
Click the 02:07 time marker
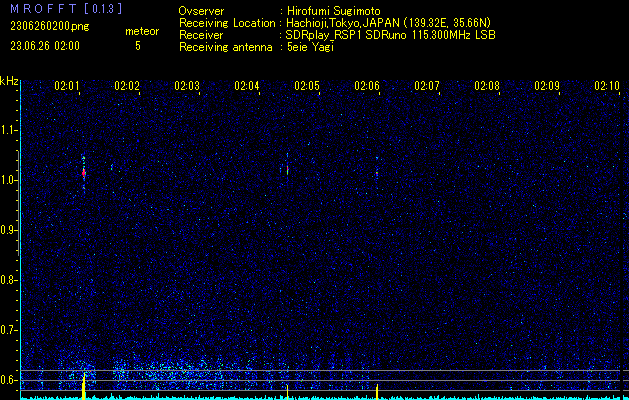pyautogui.click(x=427, y=87)
